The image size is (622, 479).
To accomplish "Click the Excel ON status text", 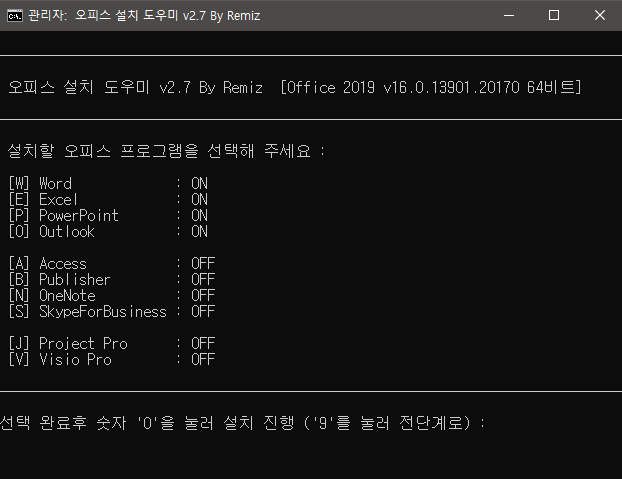I will coord(199,199).
